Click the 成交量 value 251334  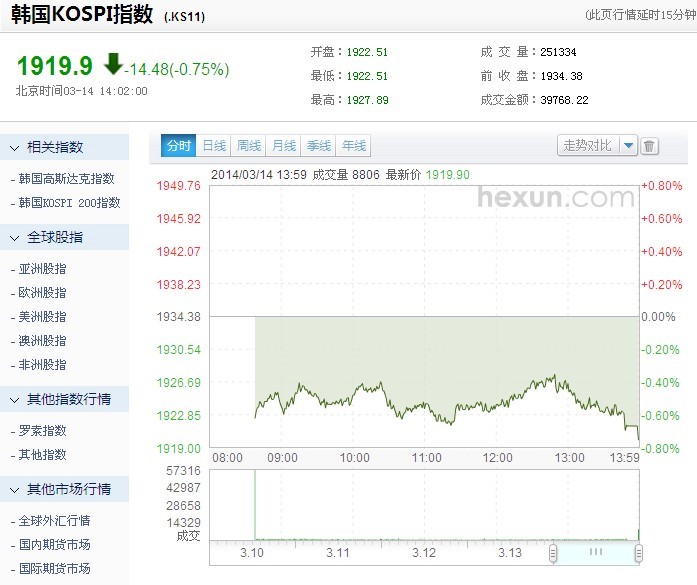[558, 52]
